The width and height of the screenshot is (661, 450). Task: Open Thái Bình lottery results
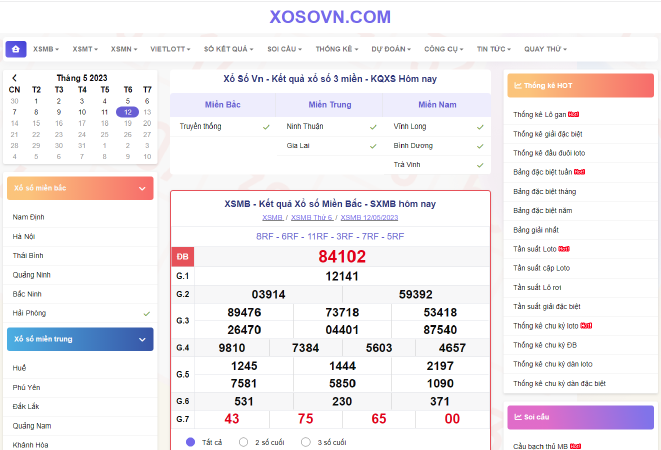pyautogui.click(x=28, y=256)
